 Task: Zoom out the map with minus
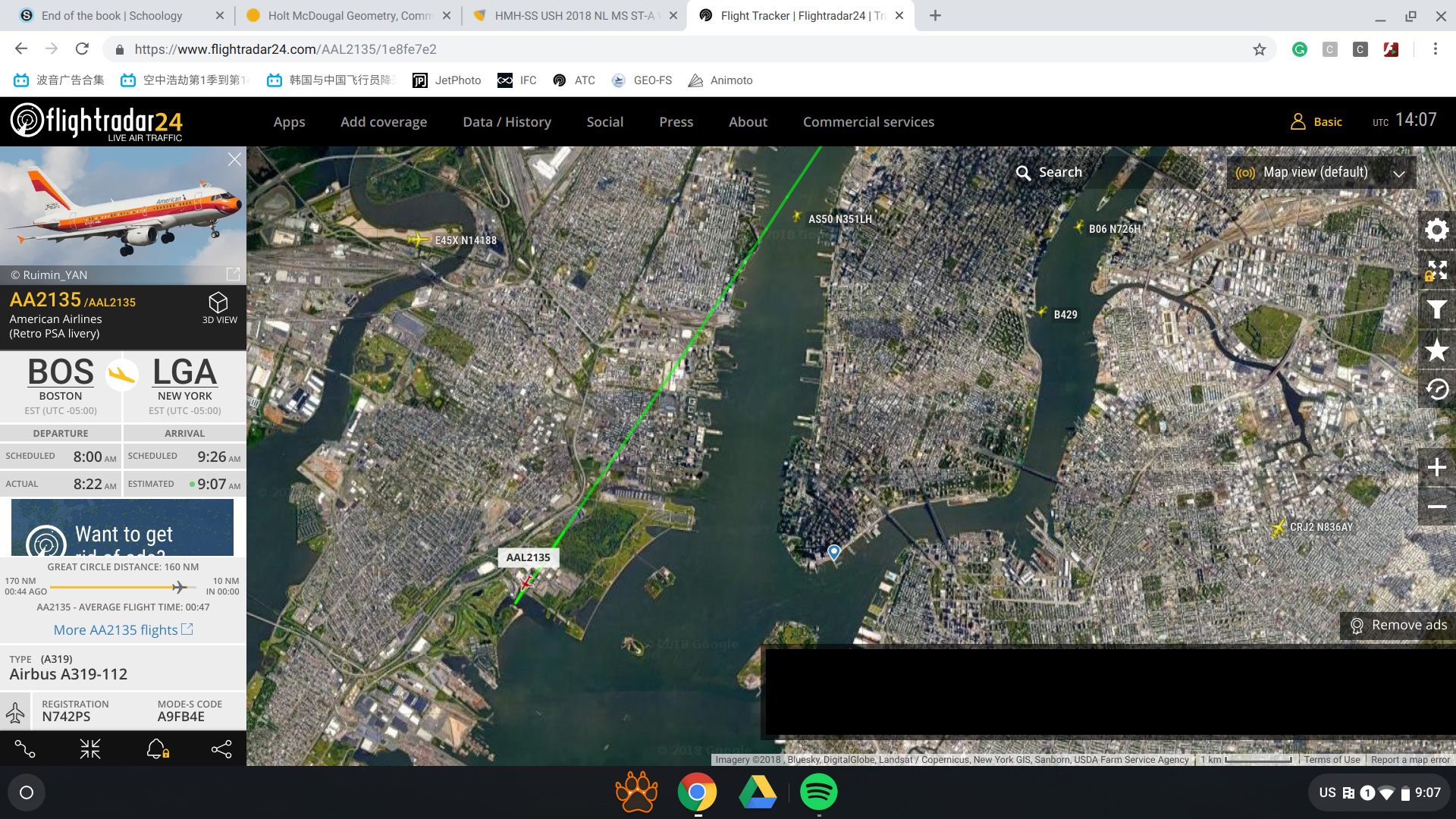click(x=1436, y=507)
